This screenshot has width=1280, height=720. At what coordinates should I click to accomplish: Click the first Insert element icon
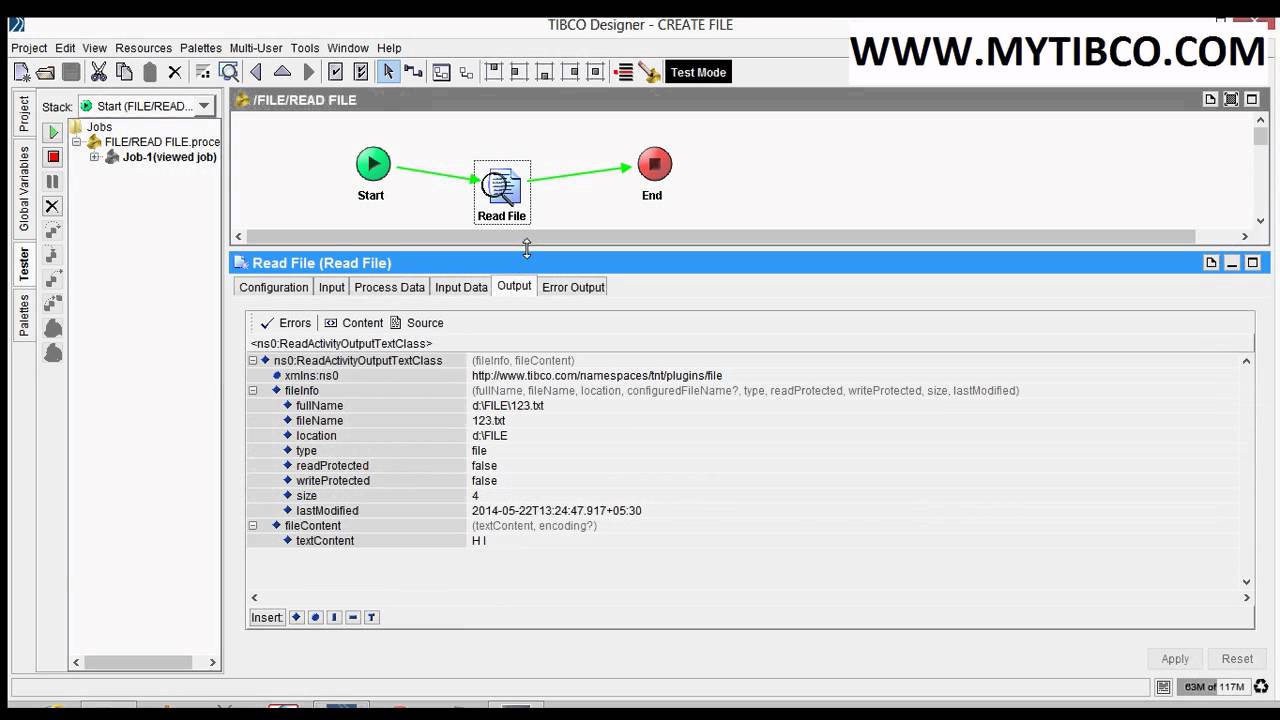pyautogui.click(x=296, y=617)
